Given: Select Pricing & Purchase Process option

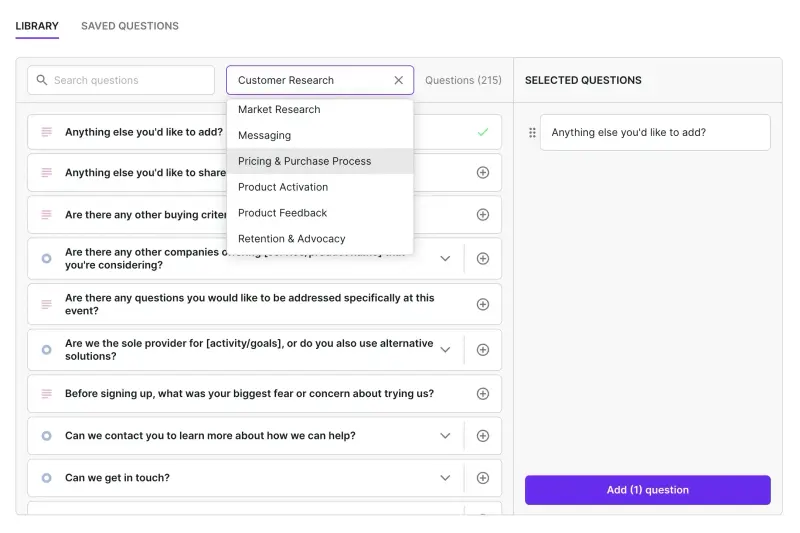Looking at the screenshot, I should [320, 161].
